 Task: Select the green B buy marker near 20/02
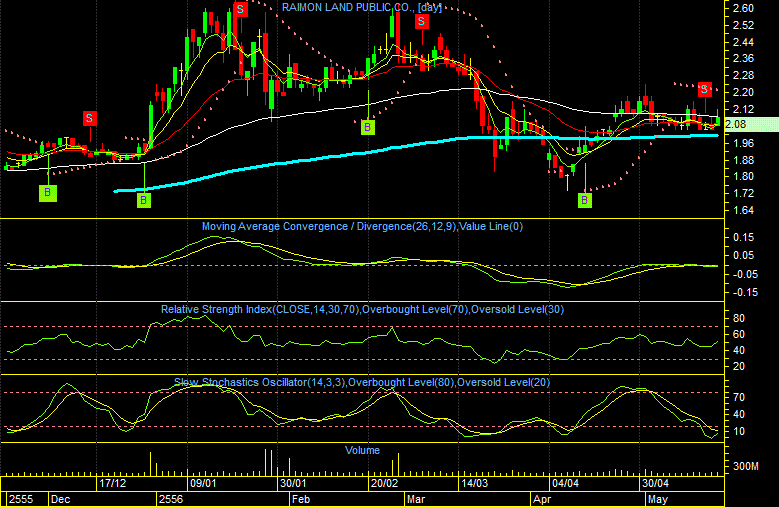[368, 127]
